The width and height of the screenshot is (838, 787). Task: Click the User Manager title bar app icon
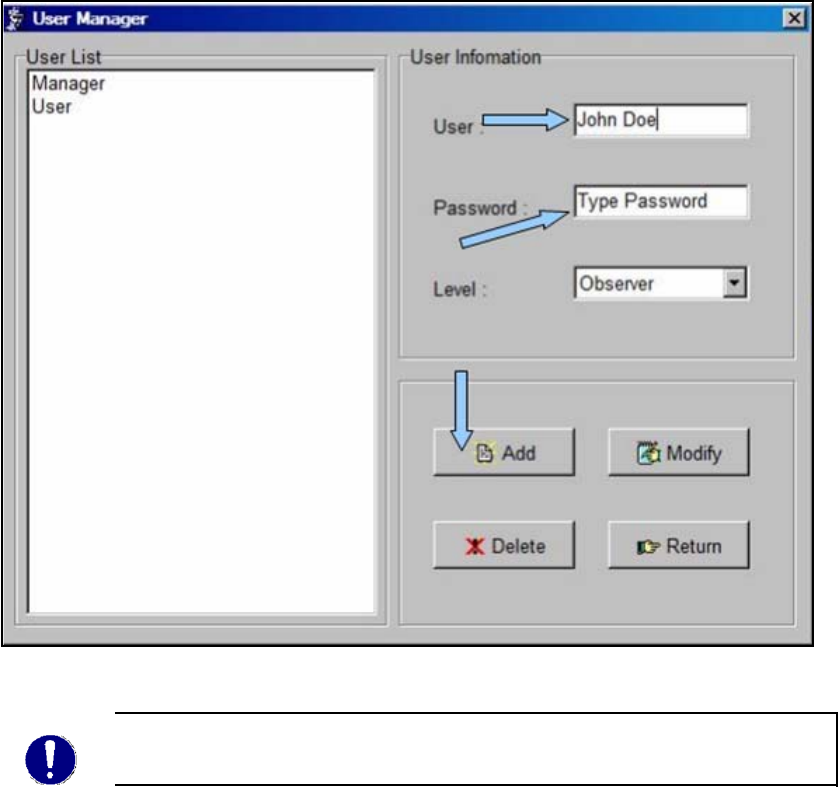coord(15,19)
